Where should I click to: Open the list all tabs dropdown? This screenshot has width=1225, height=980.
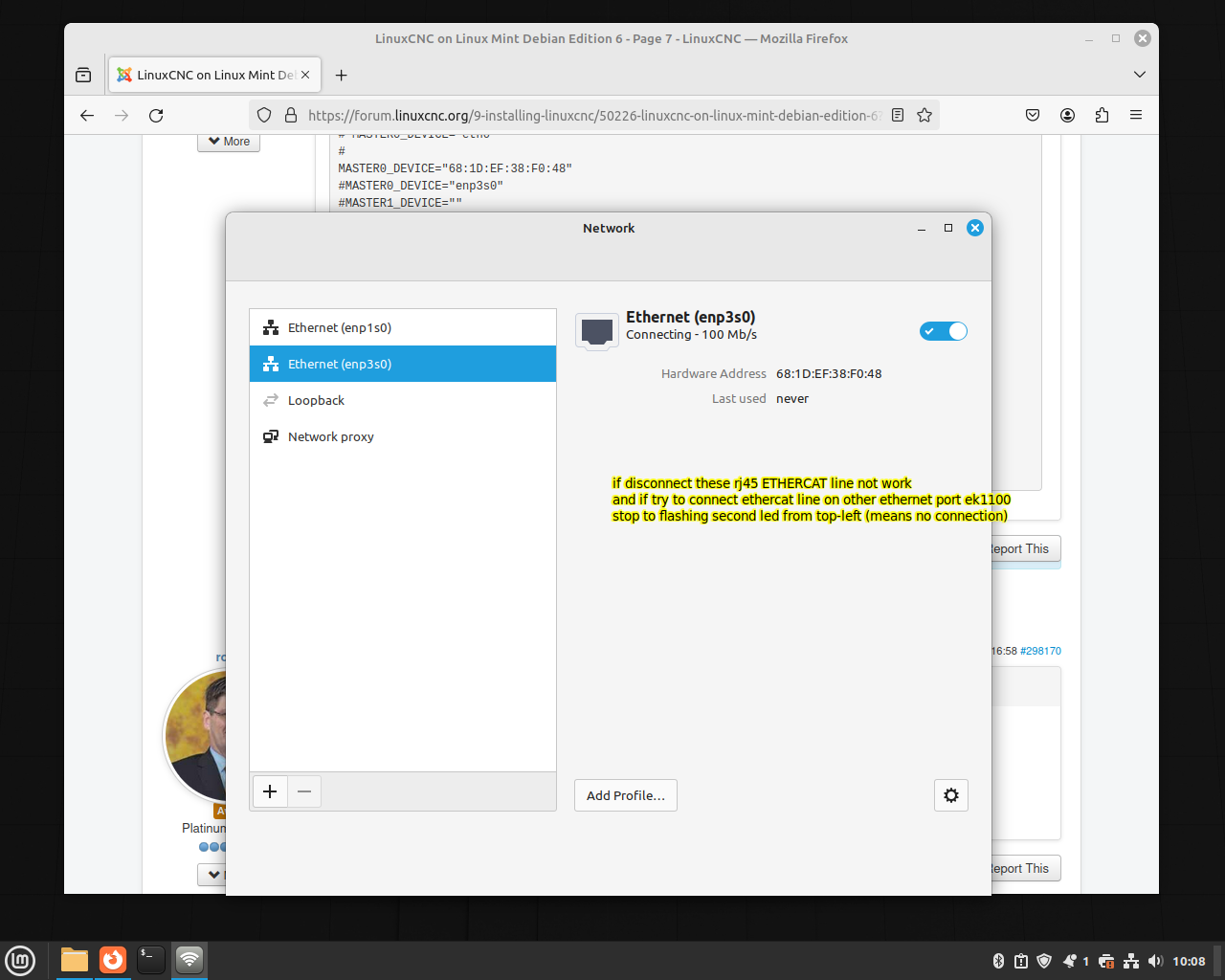point(1139,75)
